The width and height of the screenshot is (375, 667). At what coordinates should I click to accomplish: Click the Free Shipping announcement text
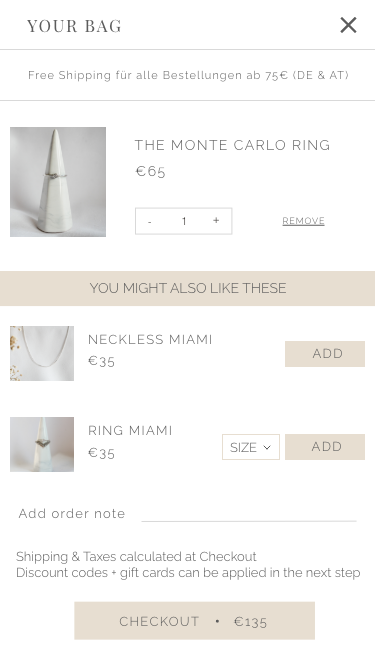188,75
